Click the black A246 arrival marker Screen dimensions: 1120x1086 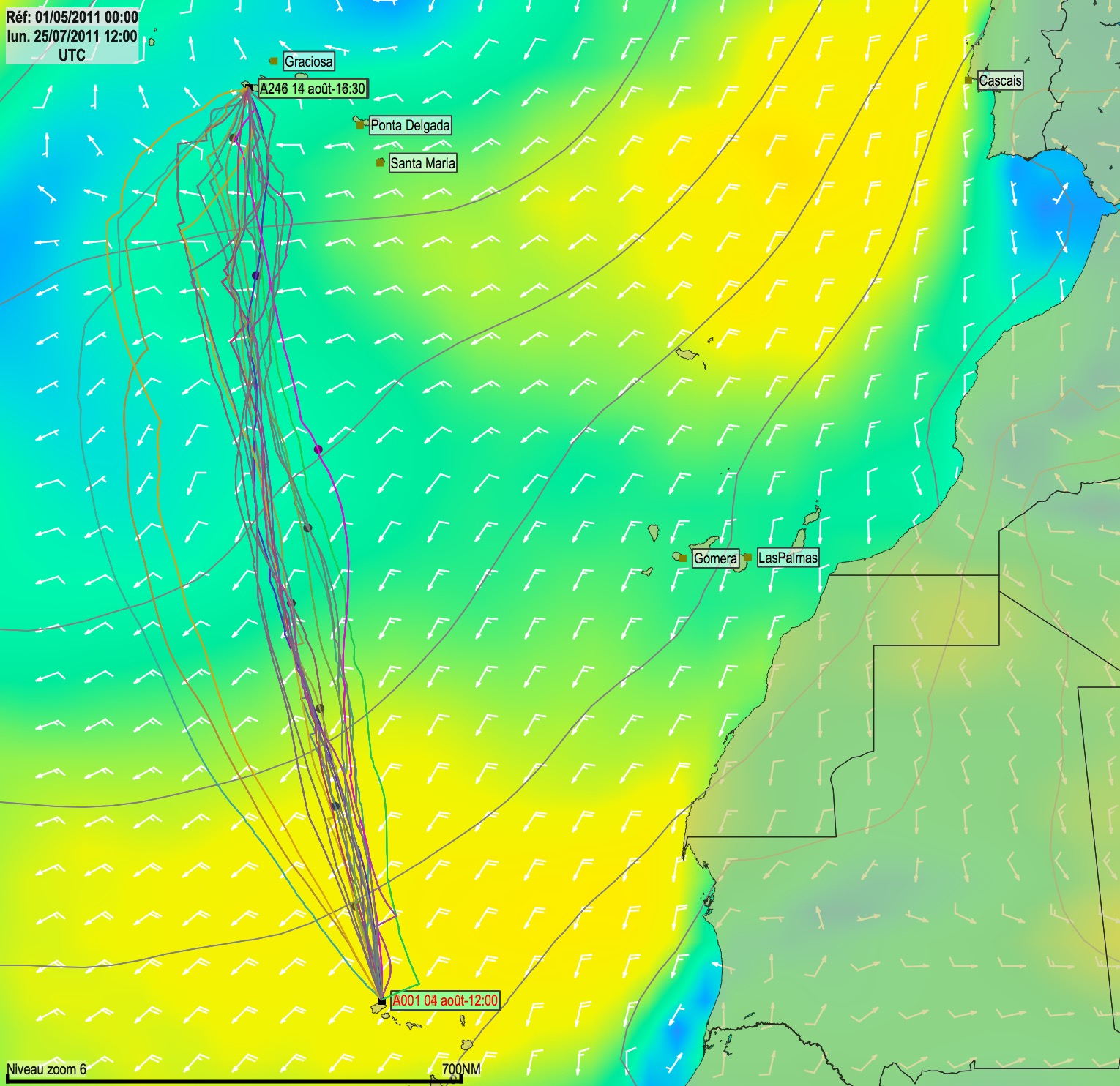[250, 89]
